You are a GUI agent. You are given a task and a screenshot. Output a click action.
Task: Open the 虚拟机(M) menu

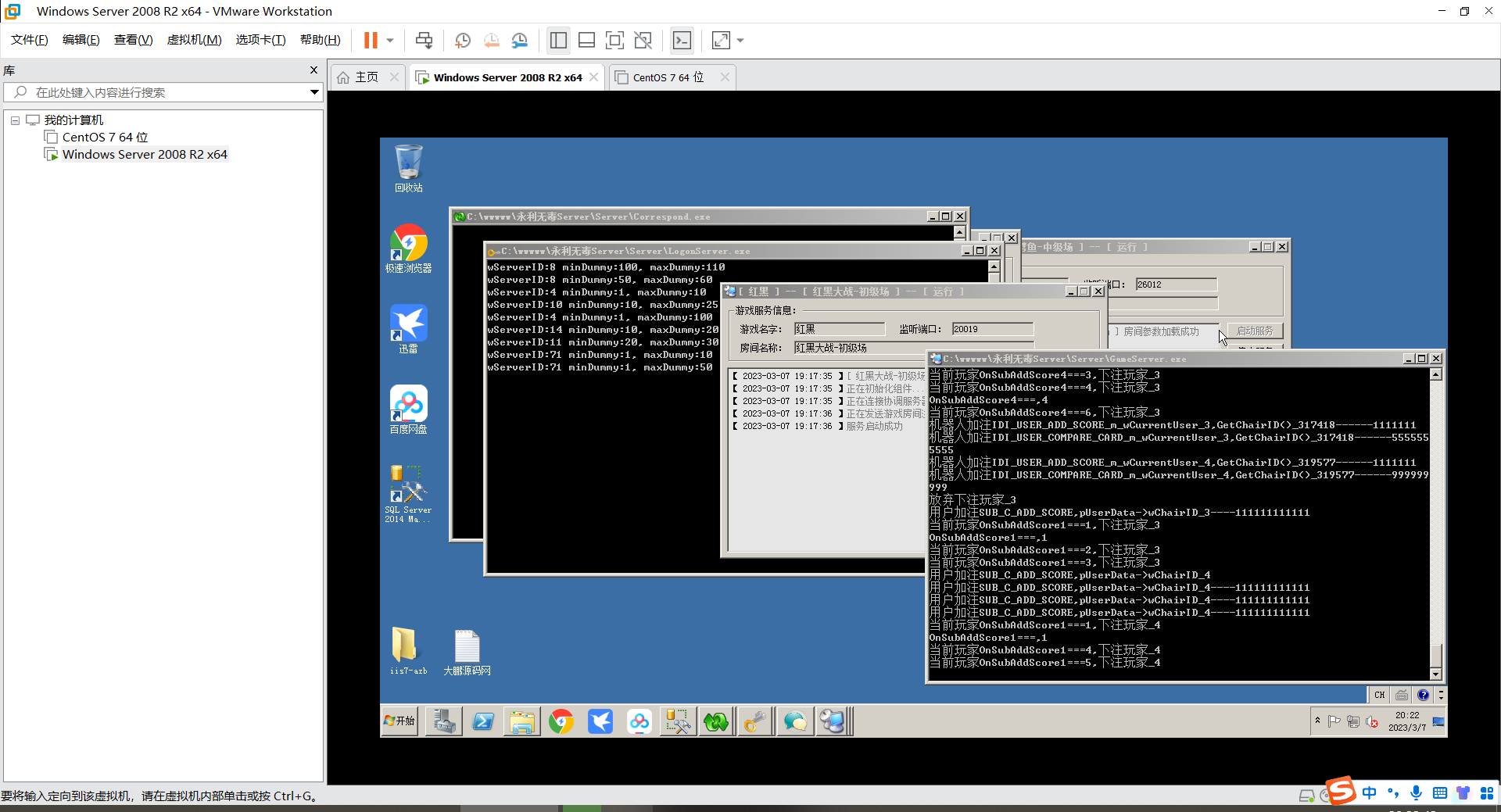click(194, 40)
